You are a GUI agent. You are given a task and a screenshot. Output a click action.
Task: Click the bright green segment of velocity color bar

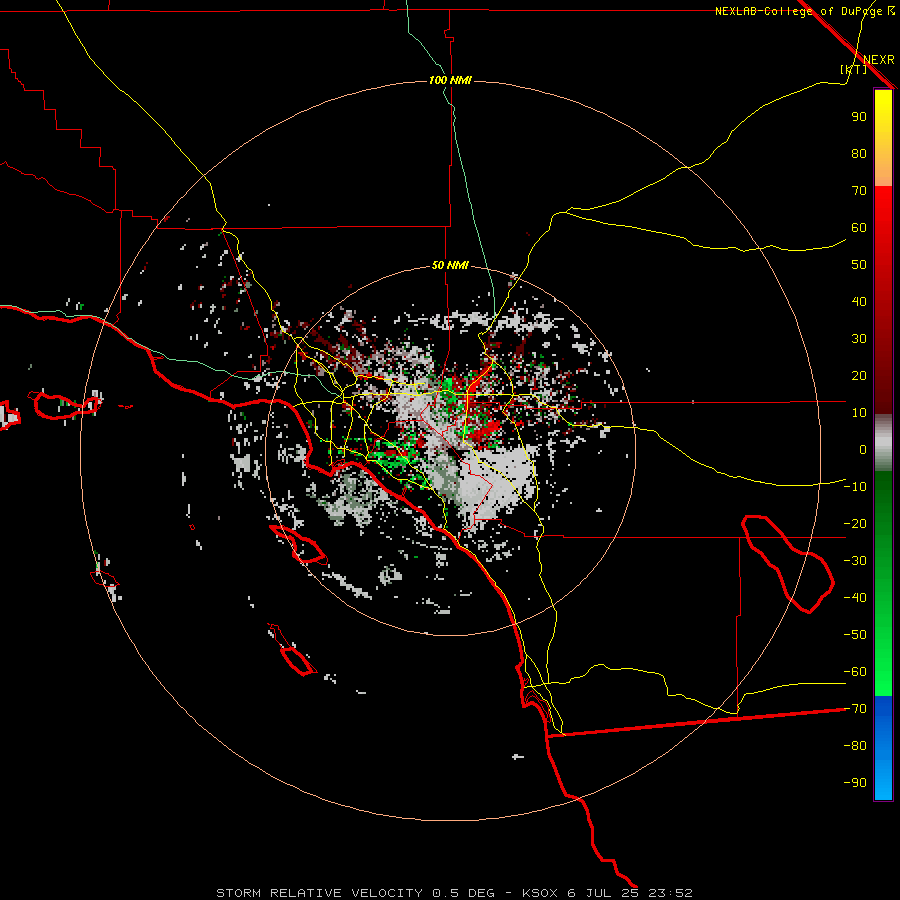pos(883,584)
